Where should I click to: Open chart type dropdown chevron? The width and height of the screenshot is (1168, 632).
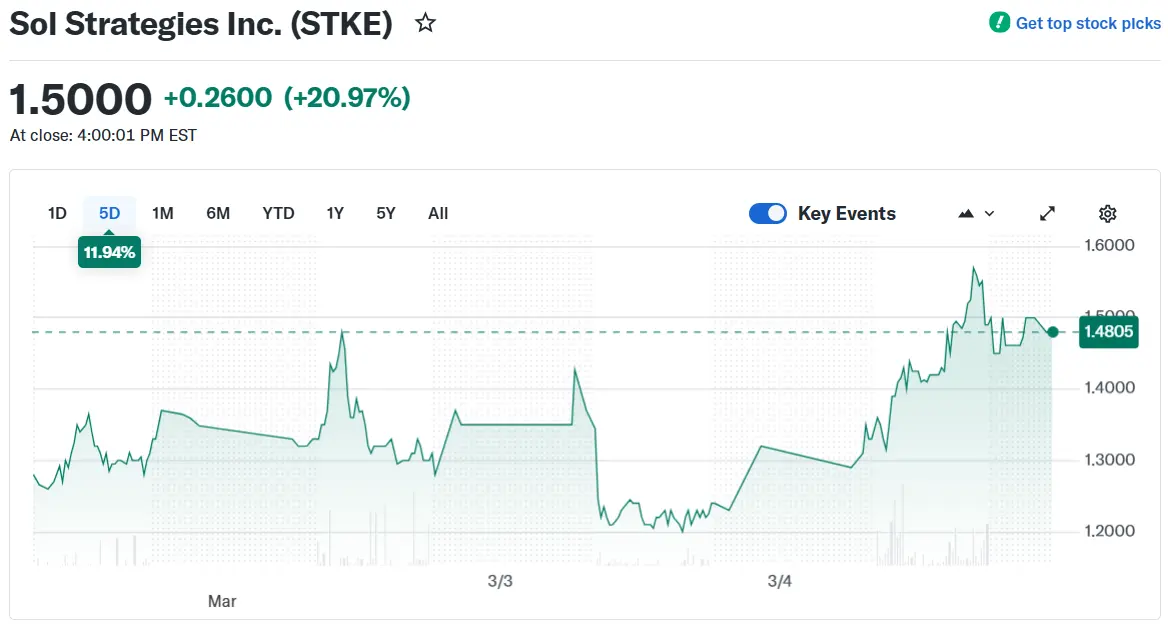coord(990,213)
